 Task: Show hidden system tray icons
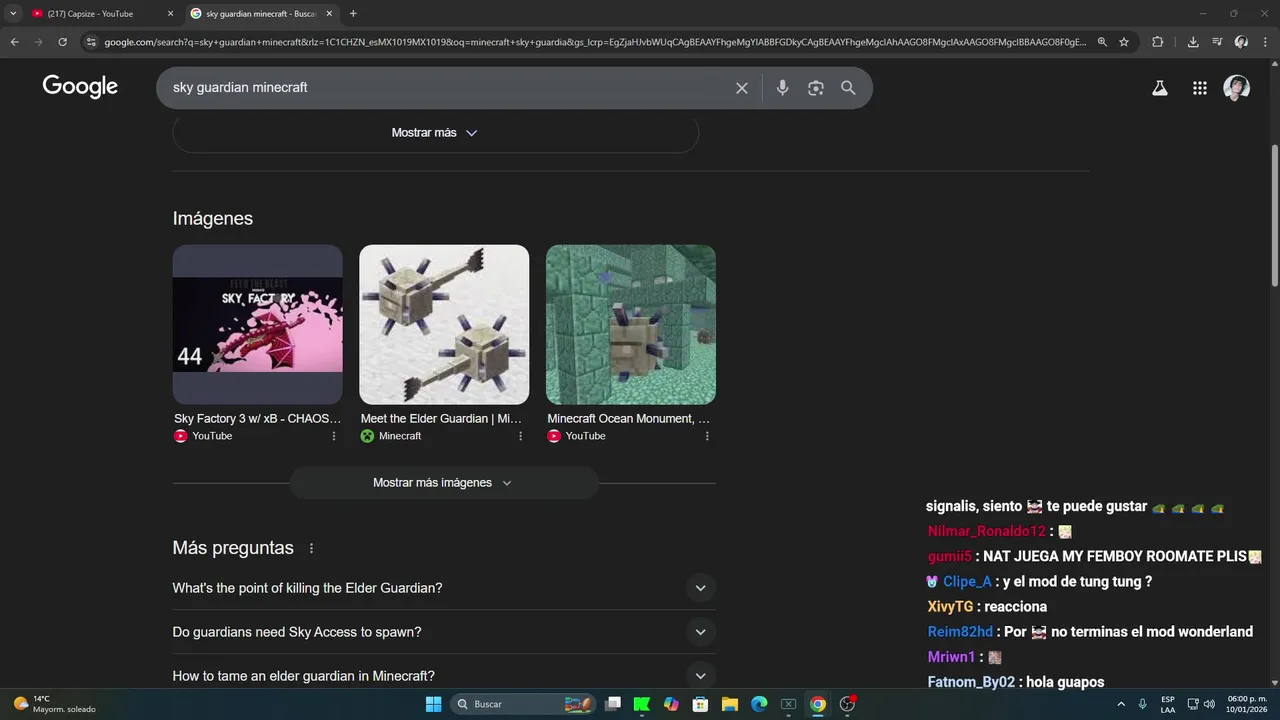point(1120,704)
